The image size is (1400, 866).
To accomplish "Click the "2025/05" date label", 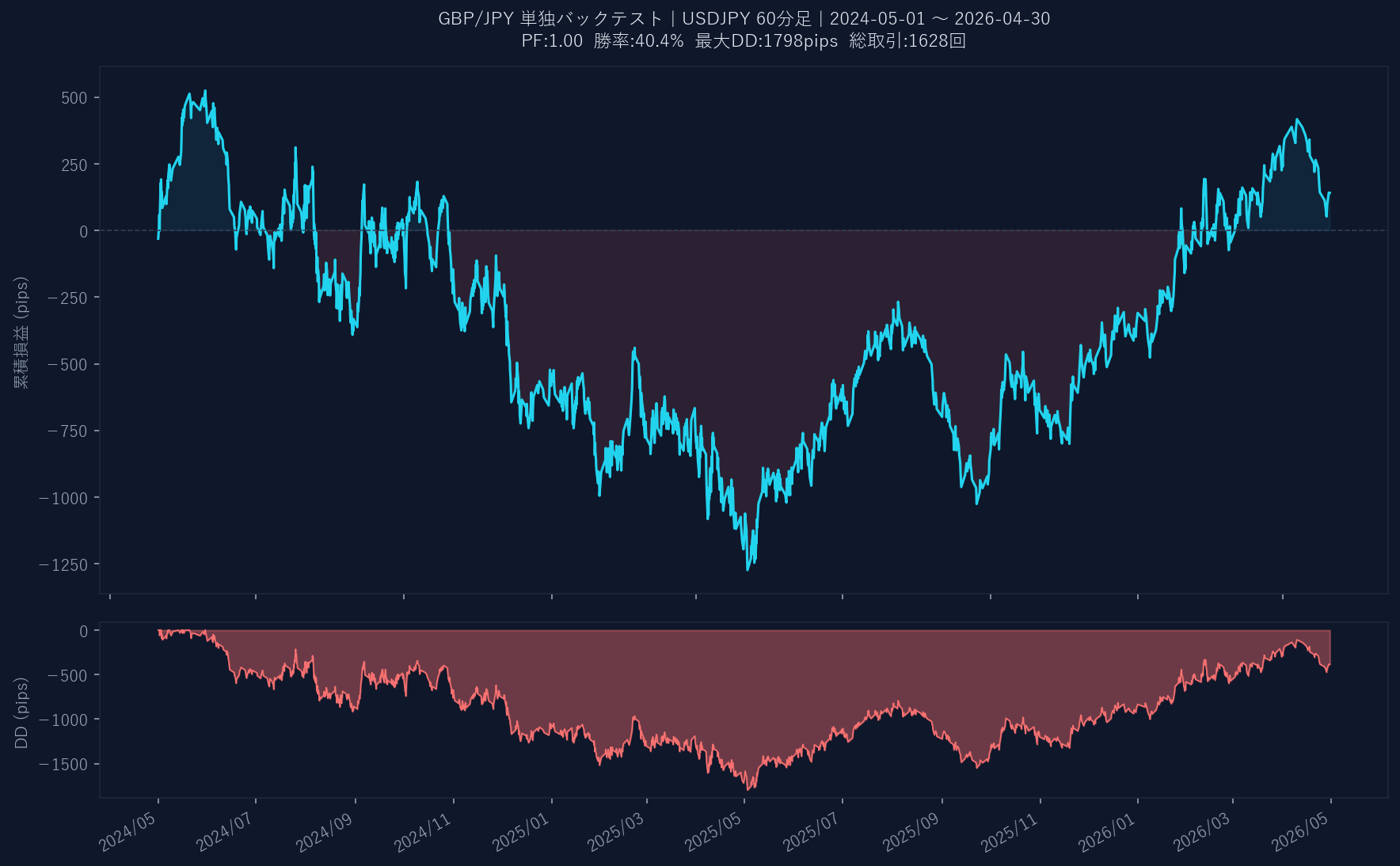I will click(715, 831).
